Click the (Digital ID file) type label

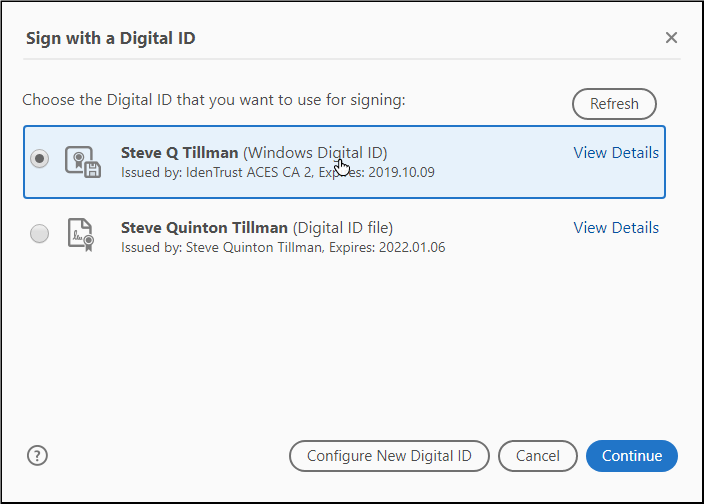[x=342, y=228]
